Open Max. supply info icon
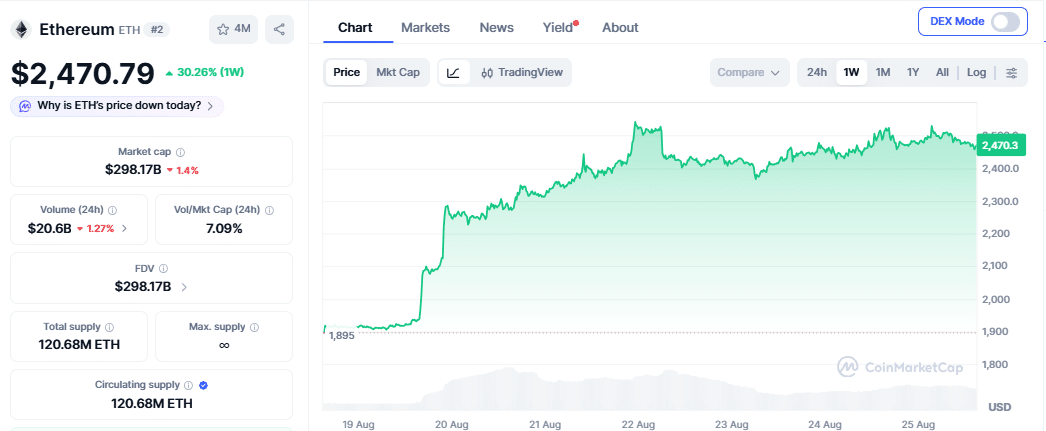The height and width of the screenshot is (431, 1046). [x=254, y=327]
